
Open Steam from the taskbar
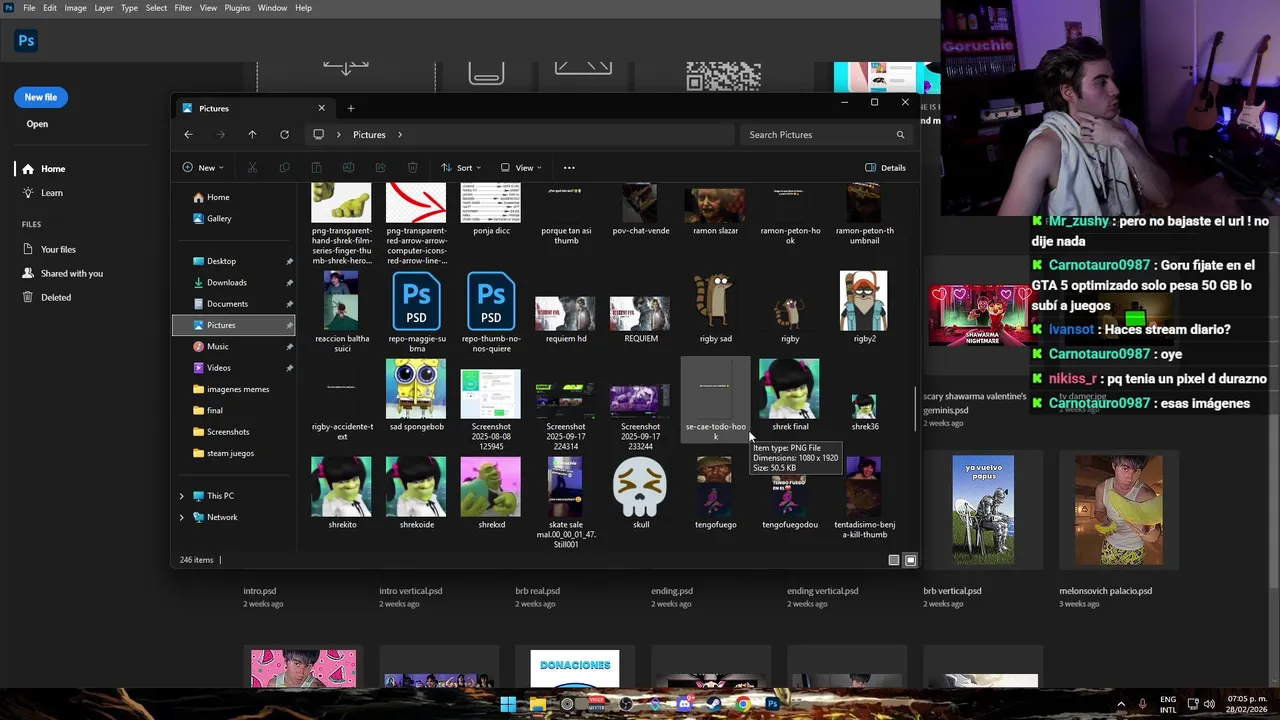(x=714, y=704)
